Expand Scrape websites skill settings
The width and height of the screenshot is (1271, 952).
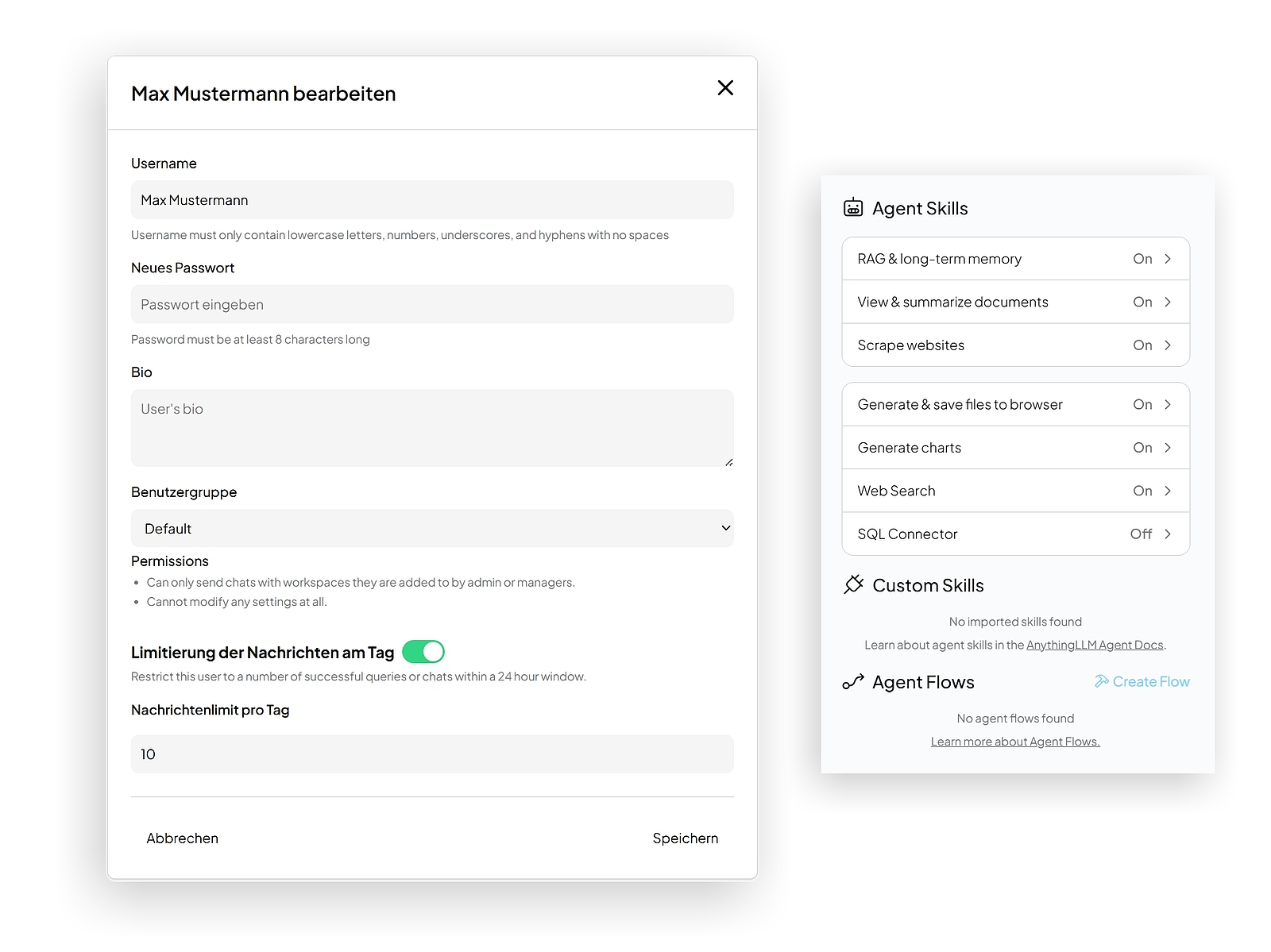(x=1015, y=345)
